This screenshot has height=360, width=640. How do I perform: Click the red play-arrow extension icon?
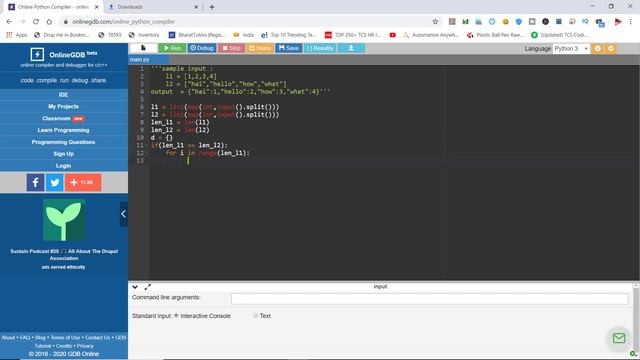[618, 22]
